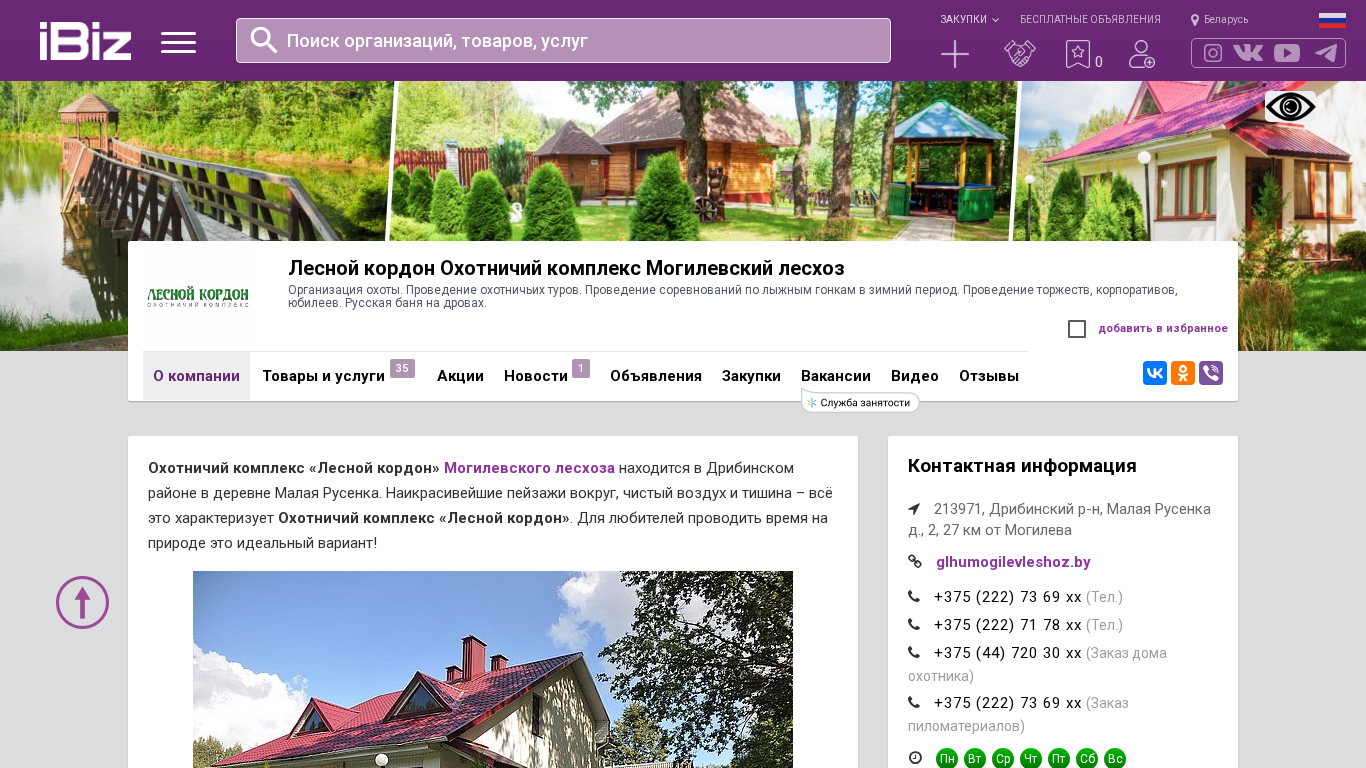Click the Чт working day badge
This screenshot has height=768, width=1366.
pyautogui.click(x=1031, y=759)
